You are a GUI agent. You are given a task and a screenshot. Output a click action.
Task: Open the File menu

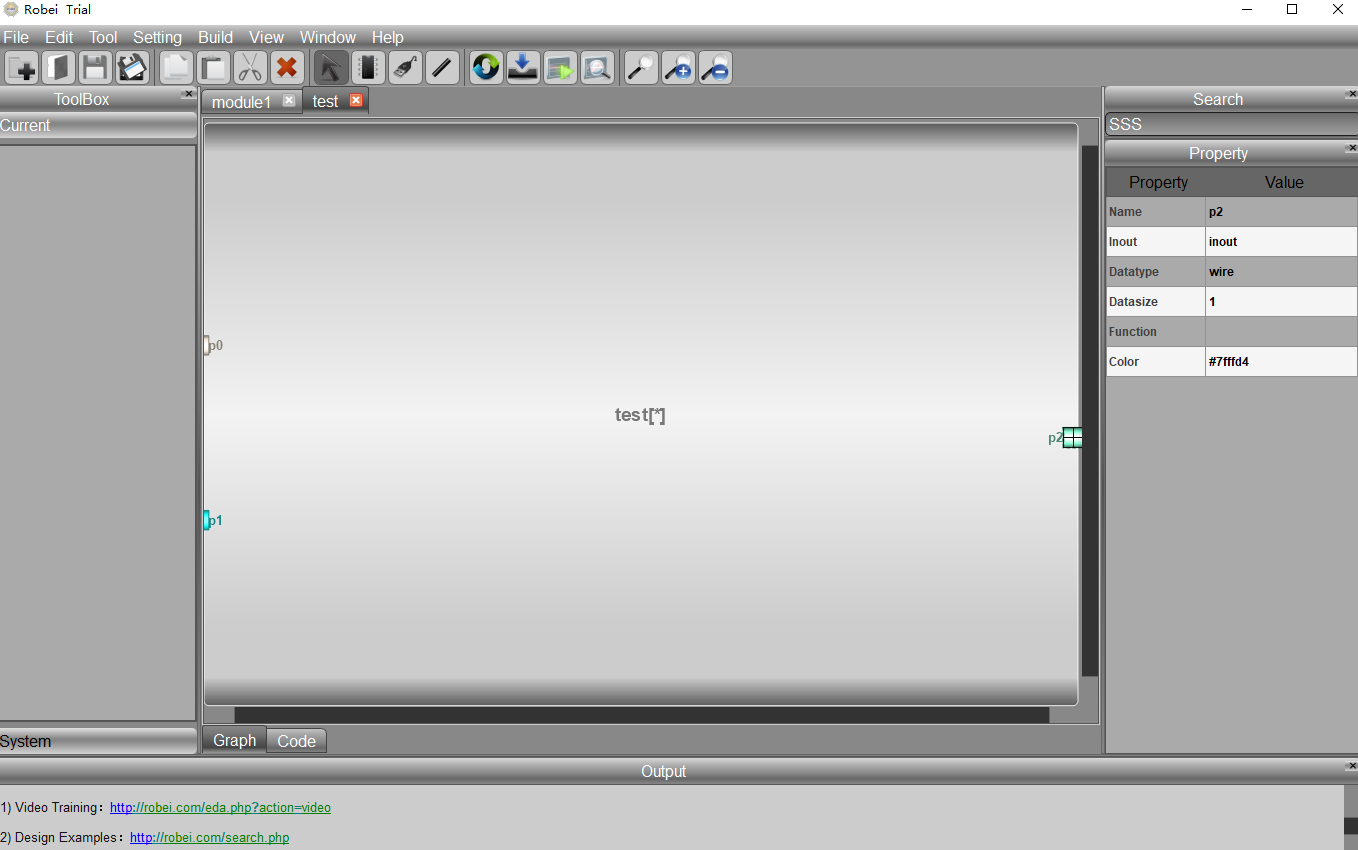click(x=16, y=37)
